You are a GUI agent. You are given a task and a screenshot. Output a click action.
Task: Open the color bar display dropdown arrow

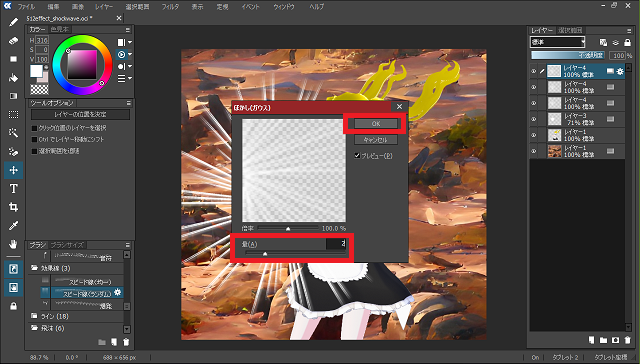[x=130, y=42]
